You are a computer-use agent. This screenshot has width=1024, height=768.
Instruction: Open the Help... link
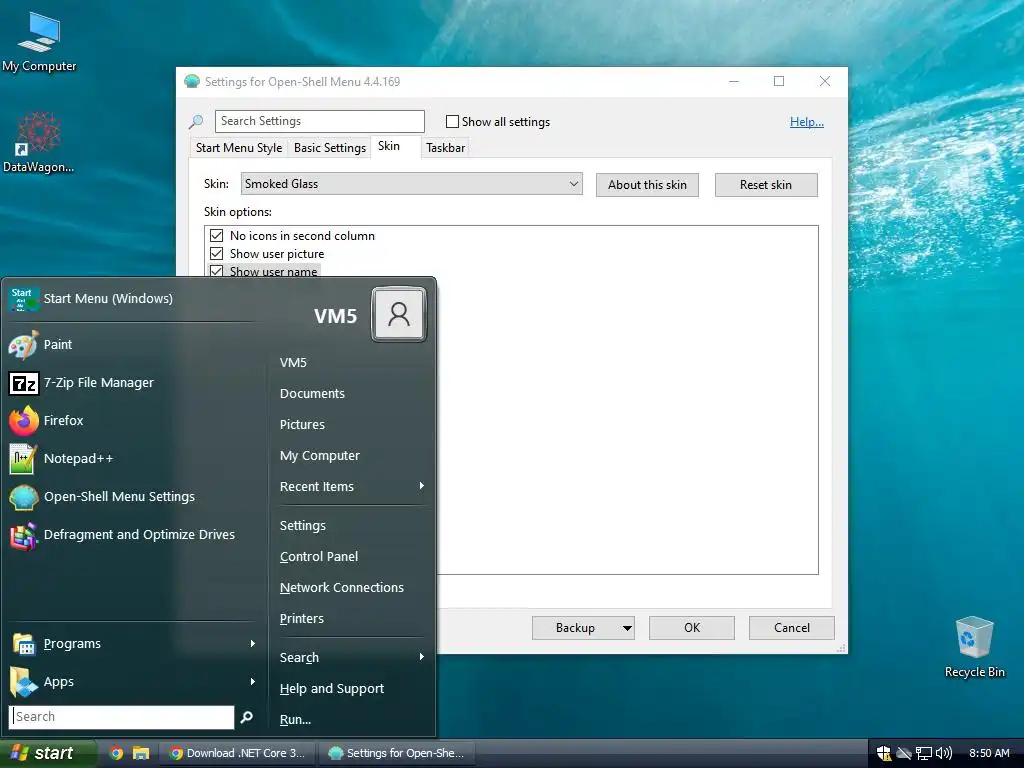(807, 122)
